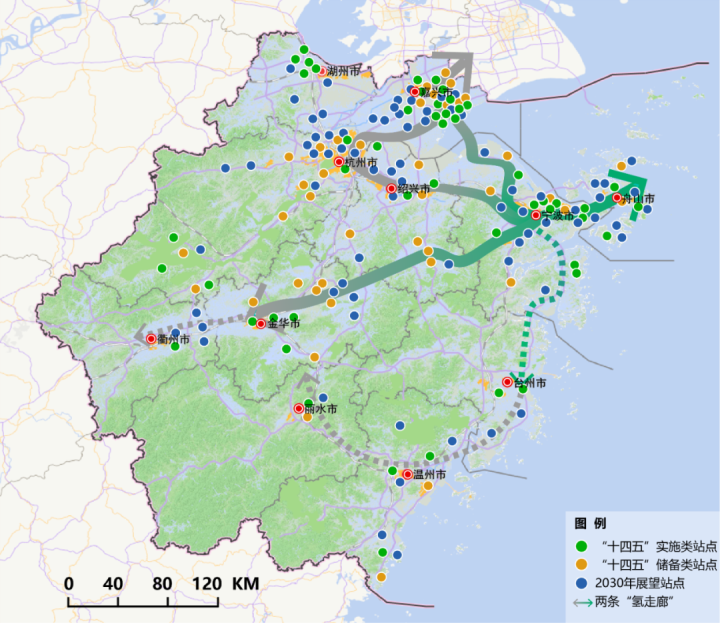Image resolution: width=720 pixels, height=623 pixels.
Task: Select the 宁波市 city marker
Action: coord(536,215)
